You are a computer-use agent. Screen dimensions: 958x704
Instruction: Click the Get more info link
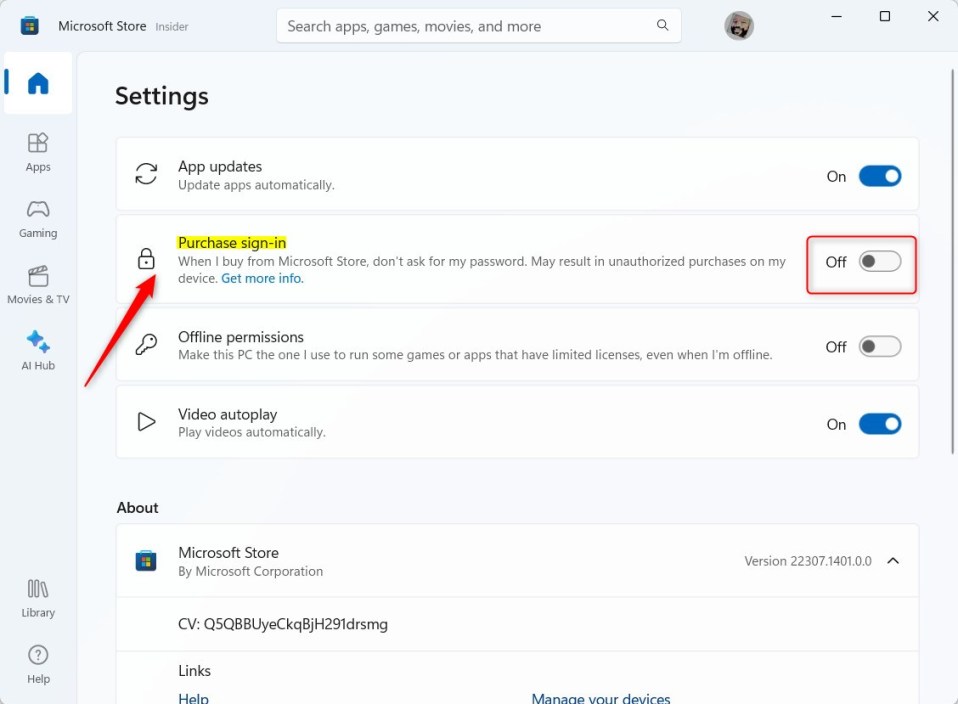pos(262,279)
